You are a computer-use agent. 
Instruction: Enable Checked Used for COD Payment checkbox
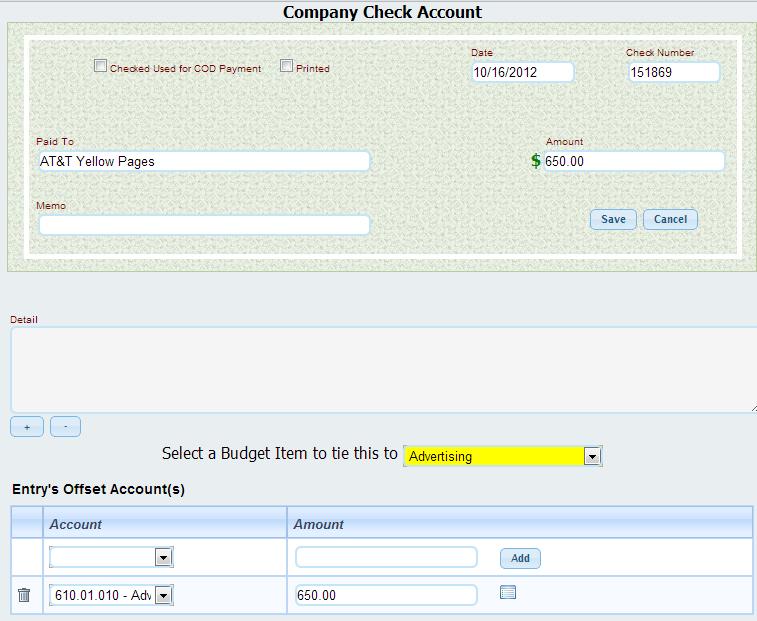[100, 67]
